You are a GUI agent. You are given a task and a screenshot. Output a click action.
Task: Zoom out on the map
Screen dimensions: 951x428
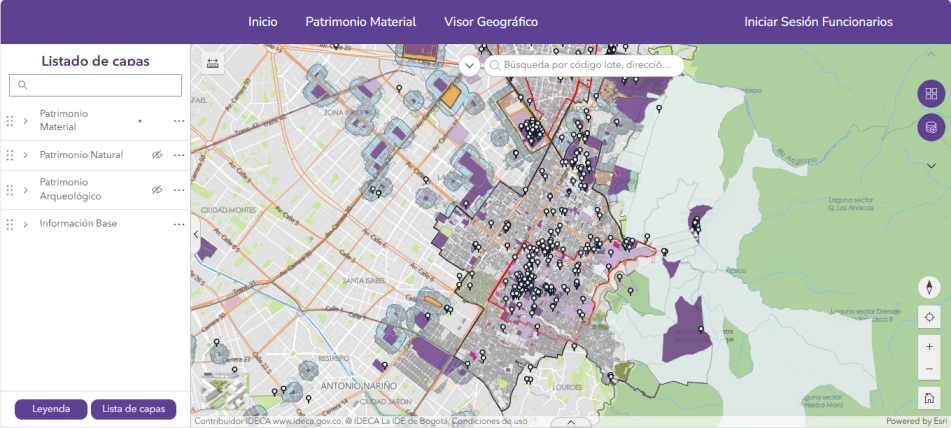(x=930, y=369)
